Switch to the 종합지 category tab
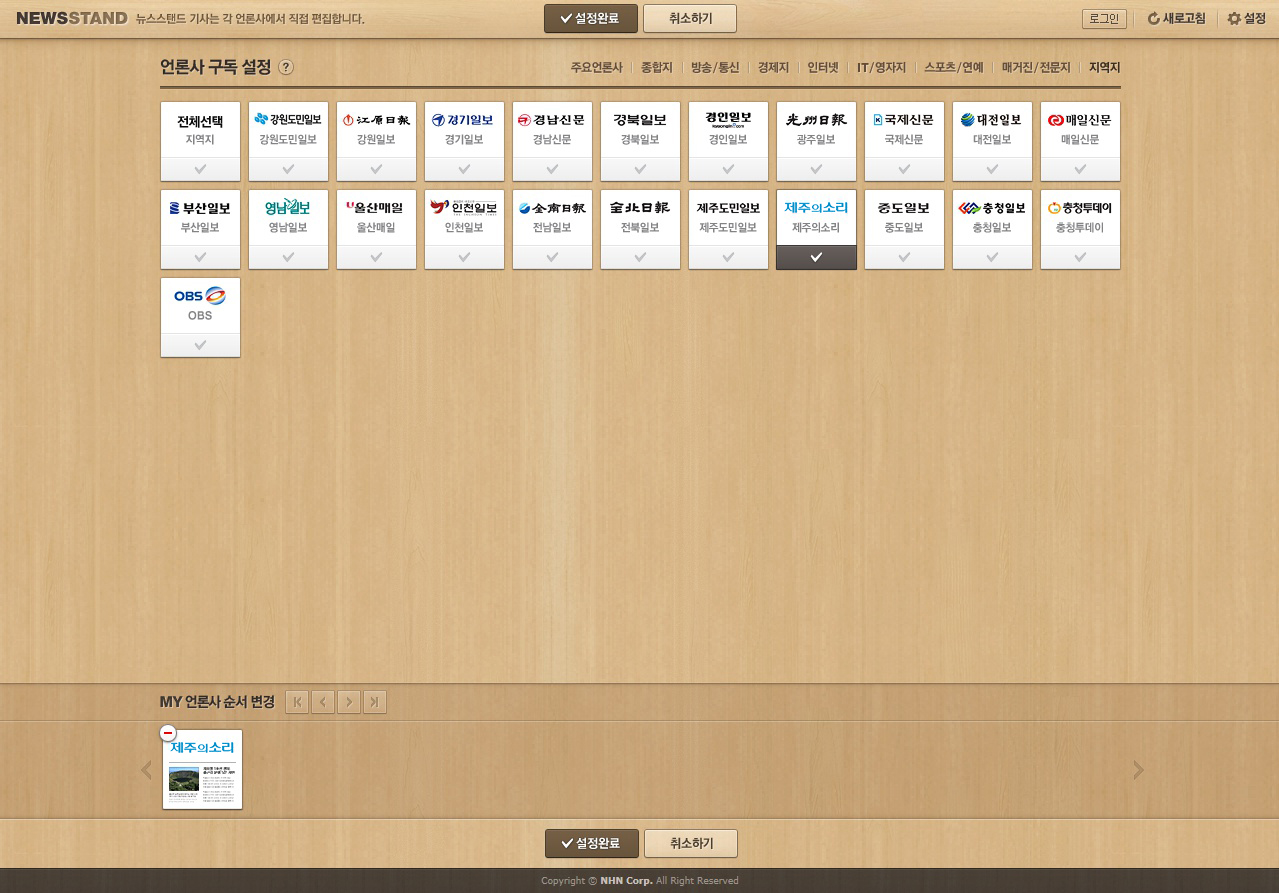This screenshot has width=1279, height=893. click(x=656, y=67)
